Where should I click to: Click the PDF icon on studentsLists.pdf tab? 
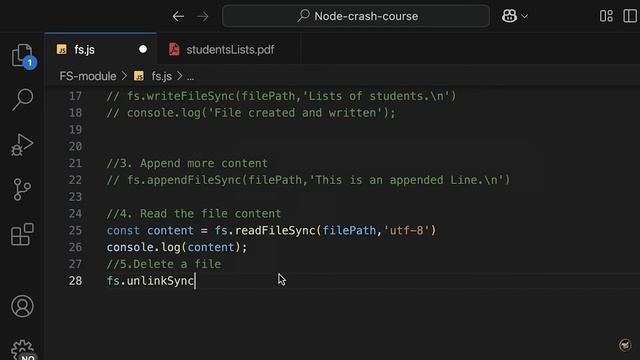pyautogui.click(x=174, y=49)
